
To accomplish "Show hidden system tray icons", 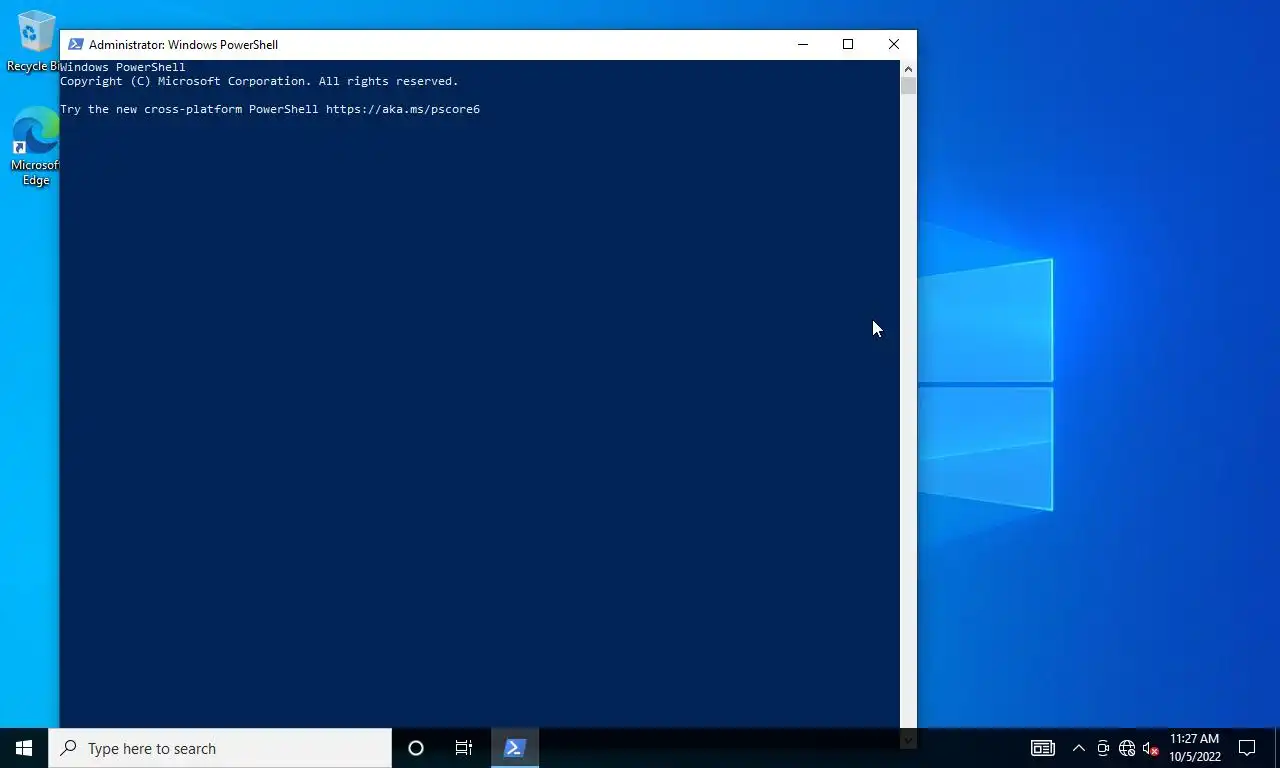I will 1078,748.
